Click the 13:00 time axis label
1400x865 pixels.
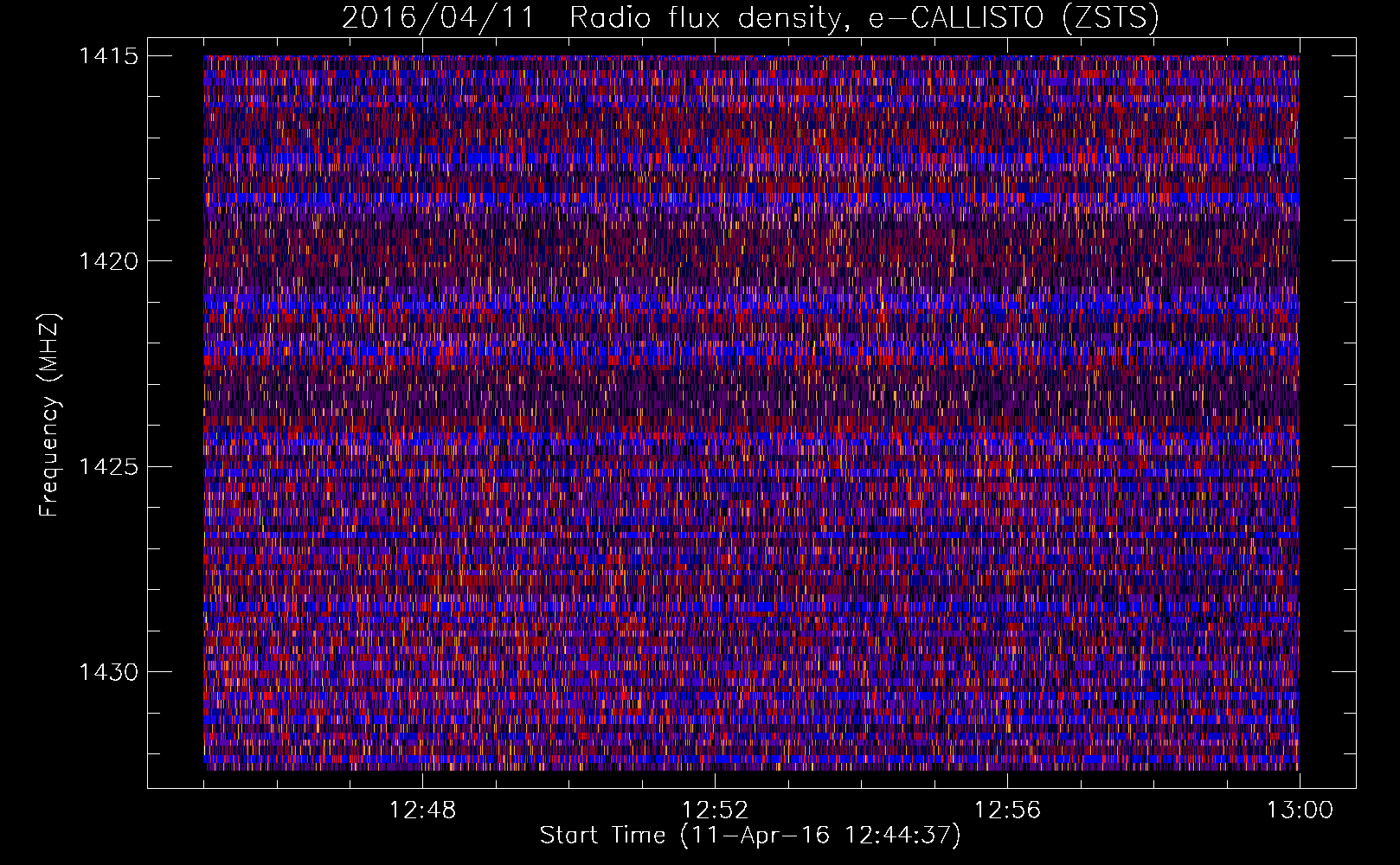coord(1300,811)
